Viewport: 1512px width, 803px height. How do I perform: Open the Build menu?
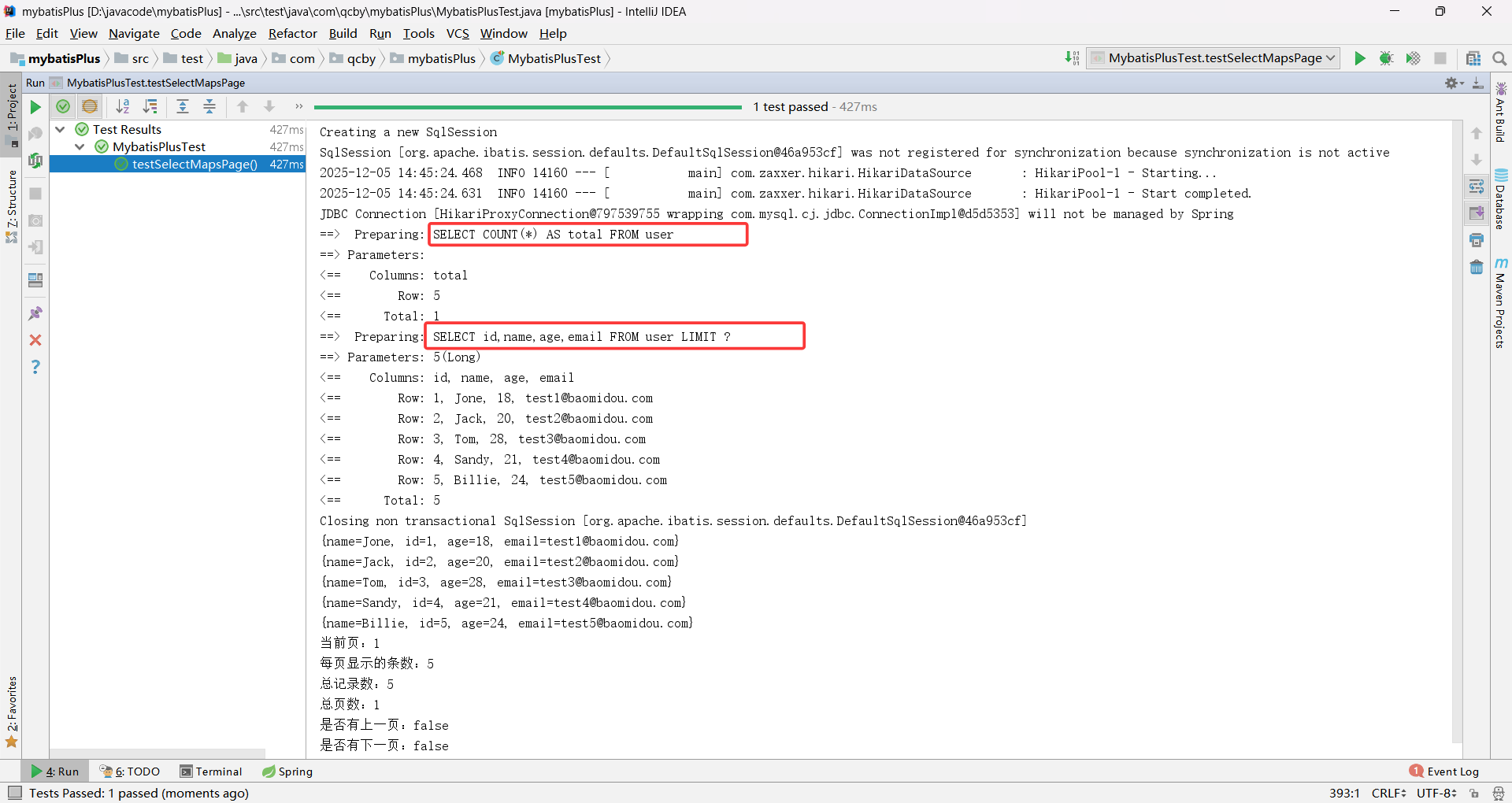tap(343, 33)
